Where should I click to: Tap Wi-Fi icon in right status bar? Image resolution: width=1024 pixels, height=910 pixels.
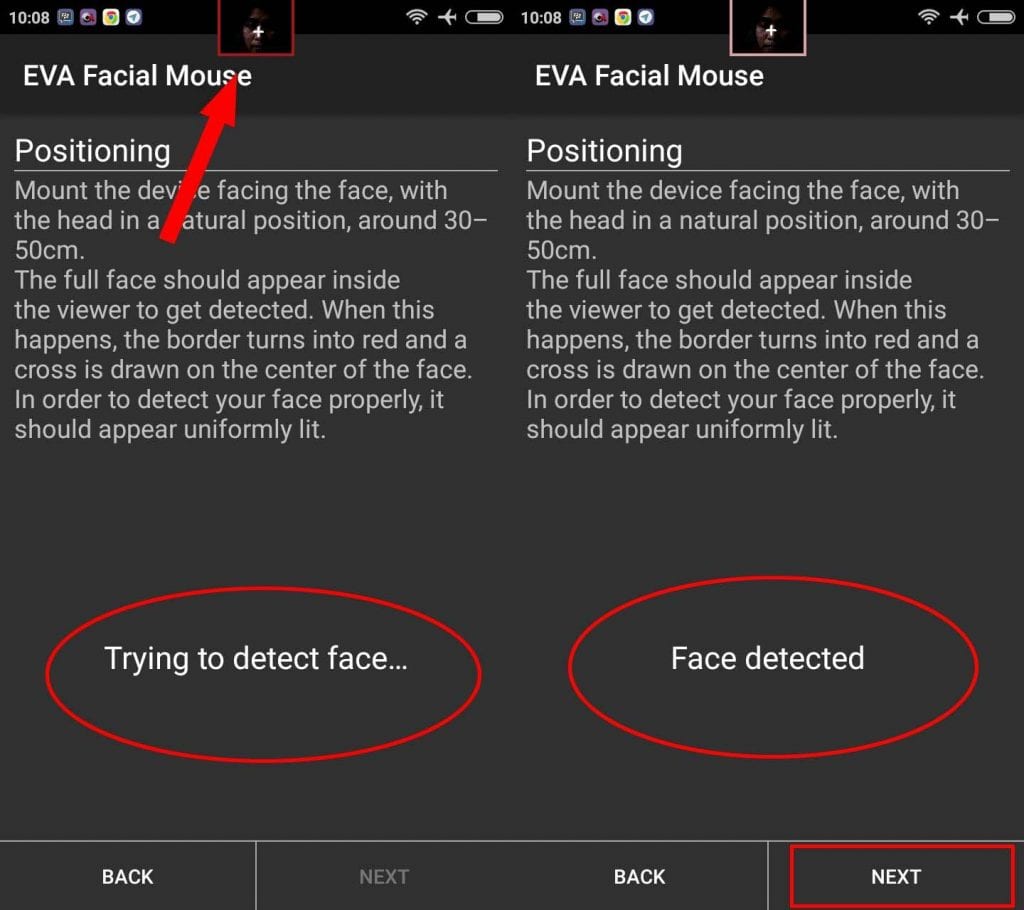tap(929, 17)
